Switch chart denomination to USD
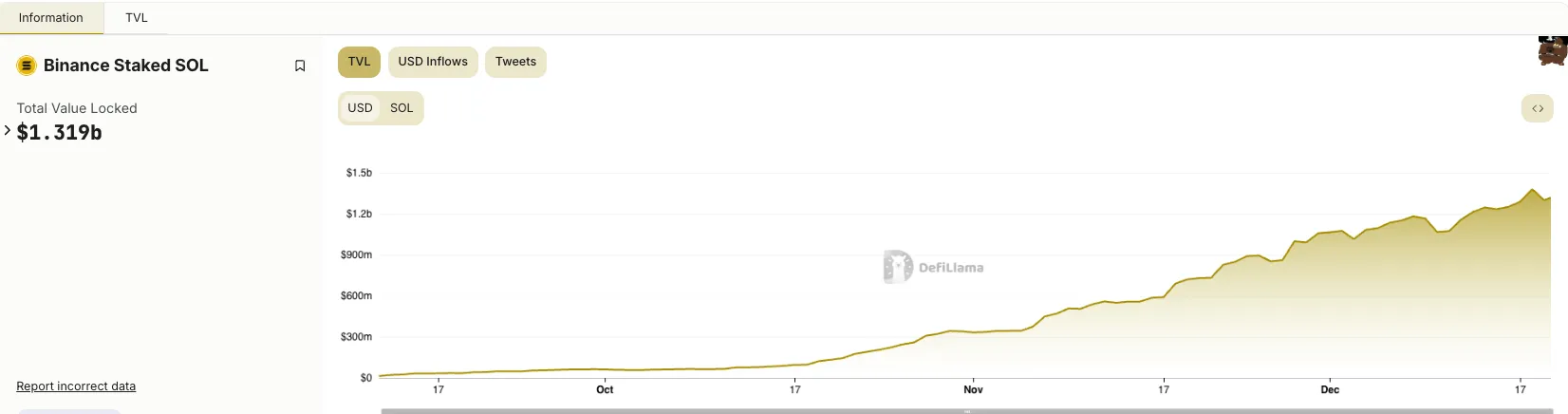This screenshot has height=414, width=1568. [360, 108]
